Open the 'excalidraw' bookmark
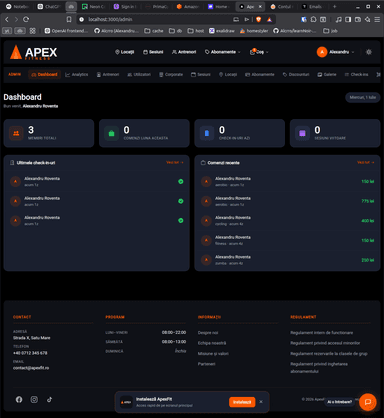Screen dimensions: 384x418 (x=222, y=31)
